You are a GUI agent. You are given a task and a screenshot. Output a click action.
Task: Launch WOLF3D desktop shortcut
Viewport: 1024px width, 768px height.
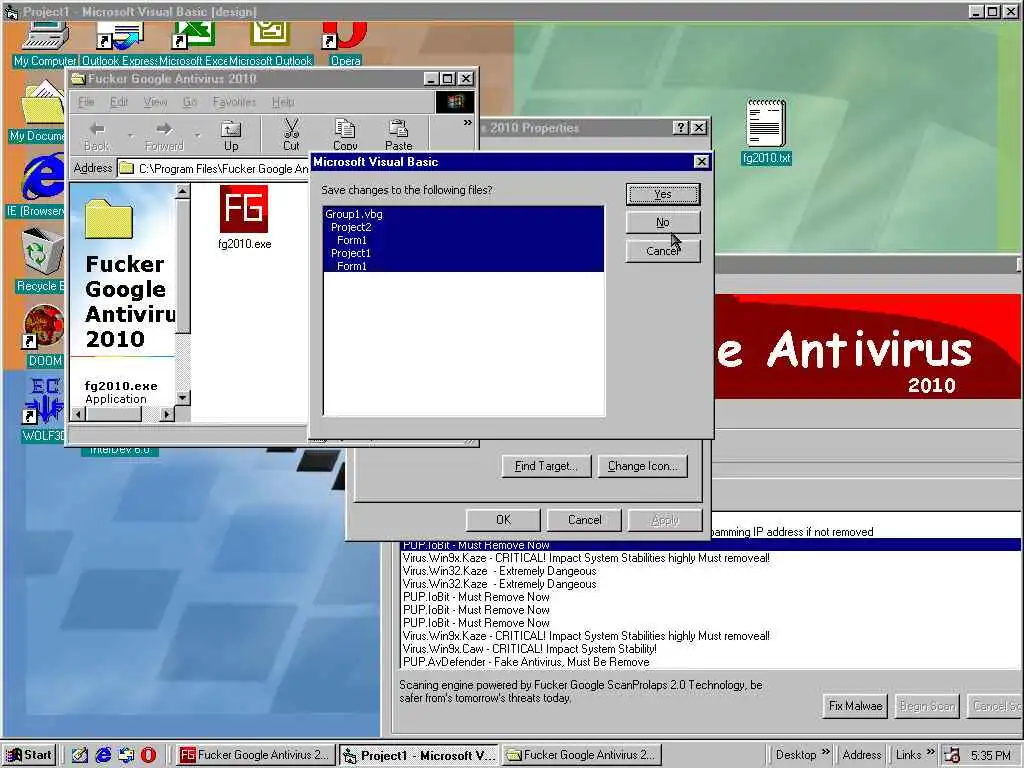(43, 410)
